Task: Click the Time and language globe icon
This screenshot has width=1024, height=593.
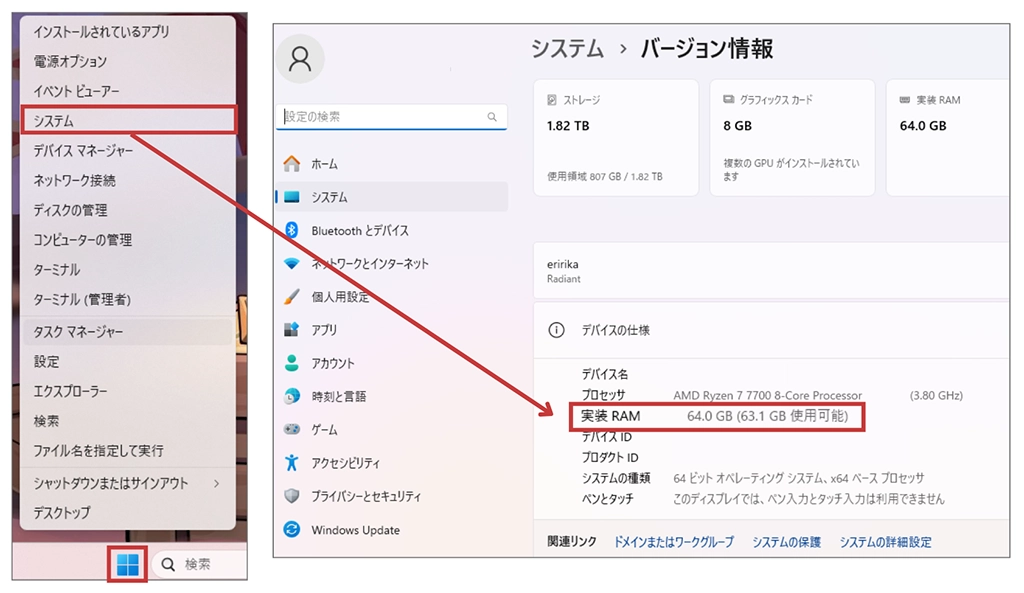Action: [292, 396]
